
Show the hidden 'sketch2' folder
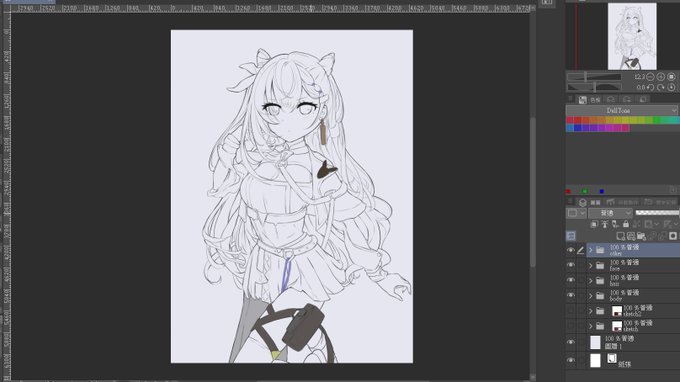(x=571, y=310)
